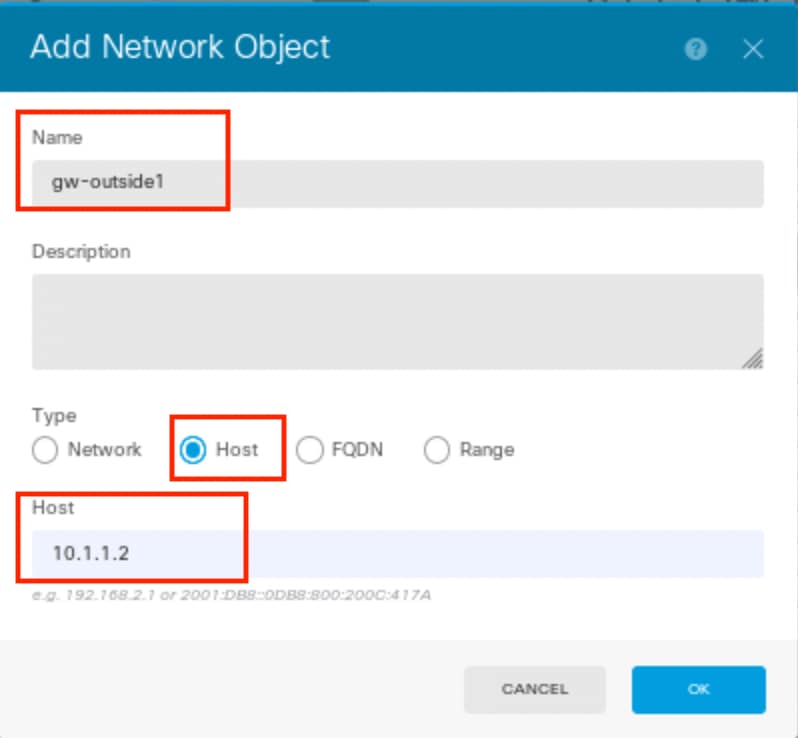The height and width of the screenshot is (738, 798).
Task: Open the help icon in dialog header
Action: [x=695, y=49]
